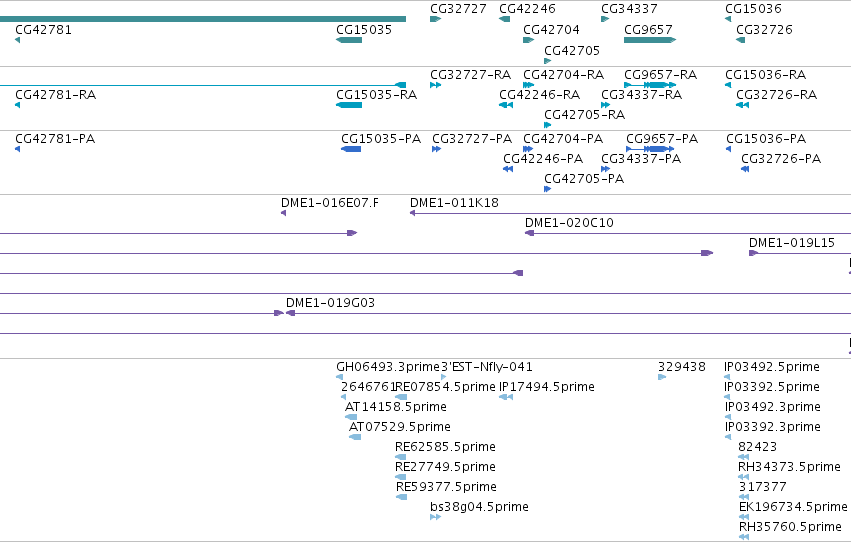851x542 pixels.
Task: Click clone DME1-019G03 label
Action: (331, 302)
